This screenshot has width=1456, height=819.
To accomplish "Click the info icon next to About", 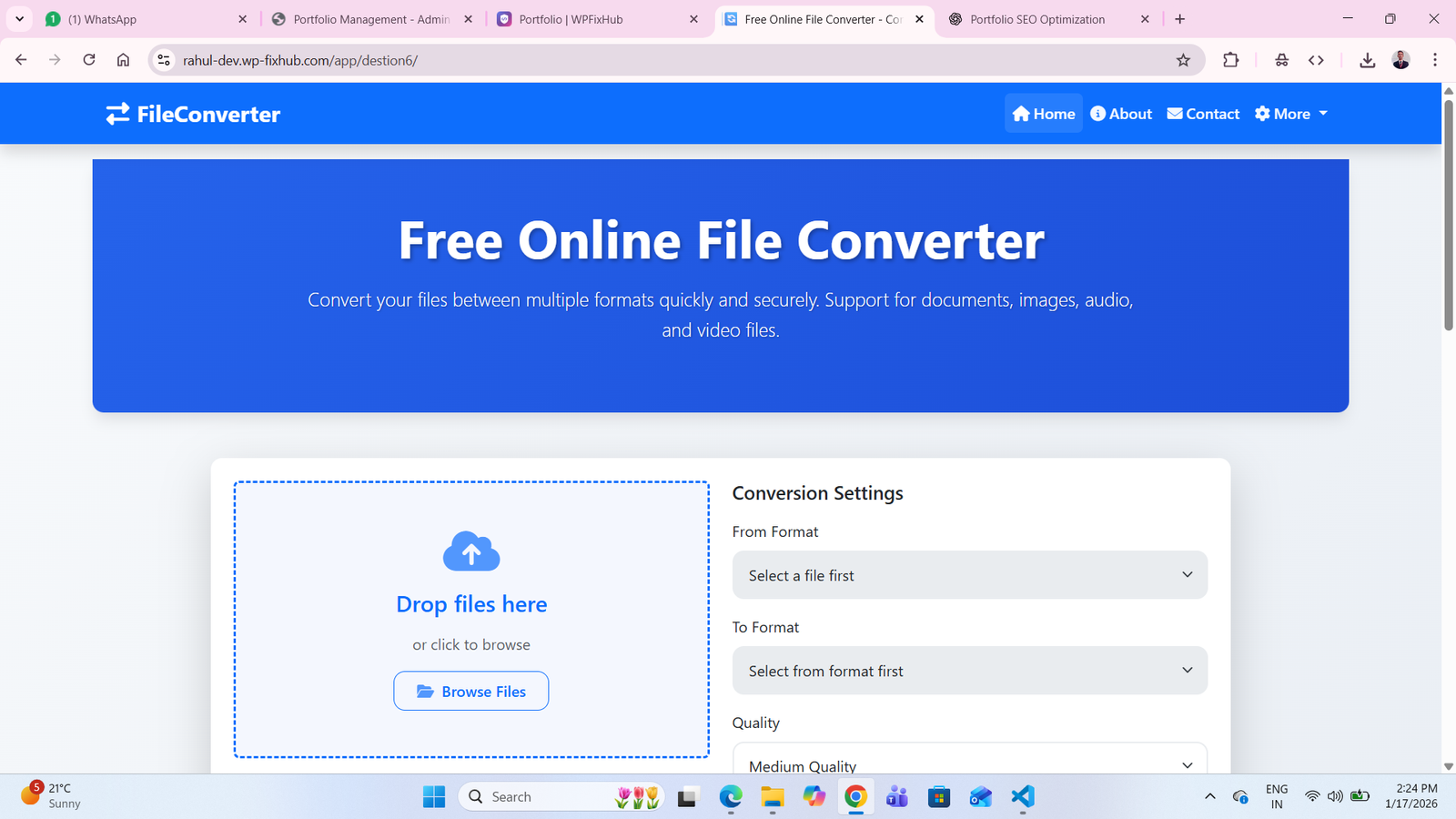I will [x=1097, y=113].
